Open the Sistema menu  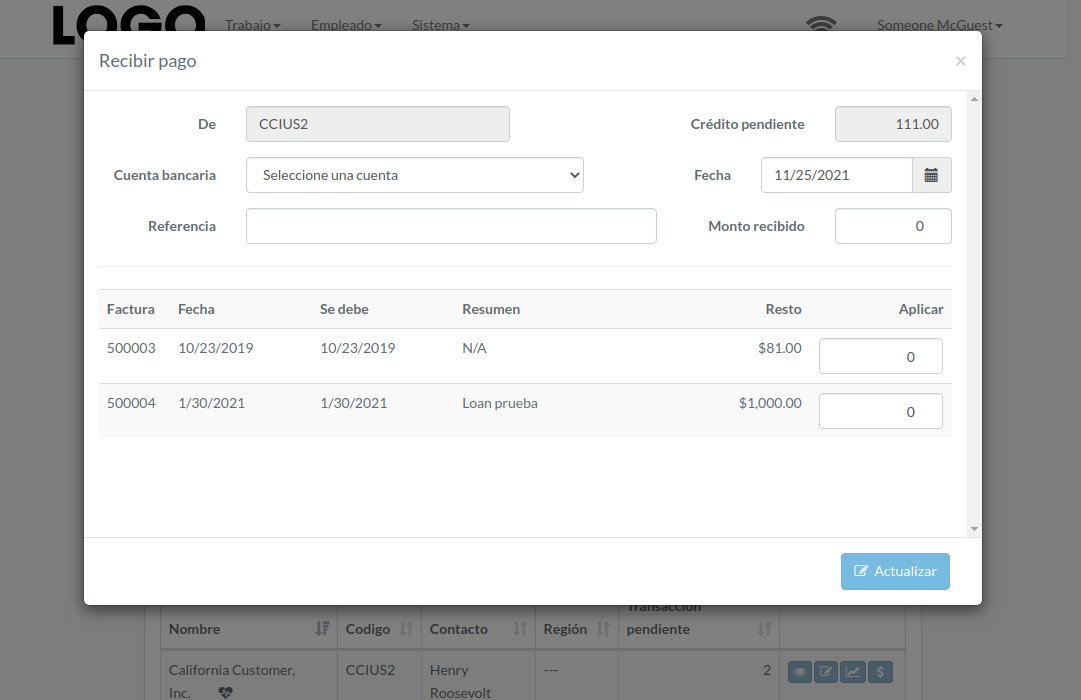coord(441,25)
